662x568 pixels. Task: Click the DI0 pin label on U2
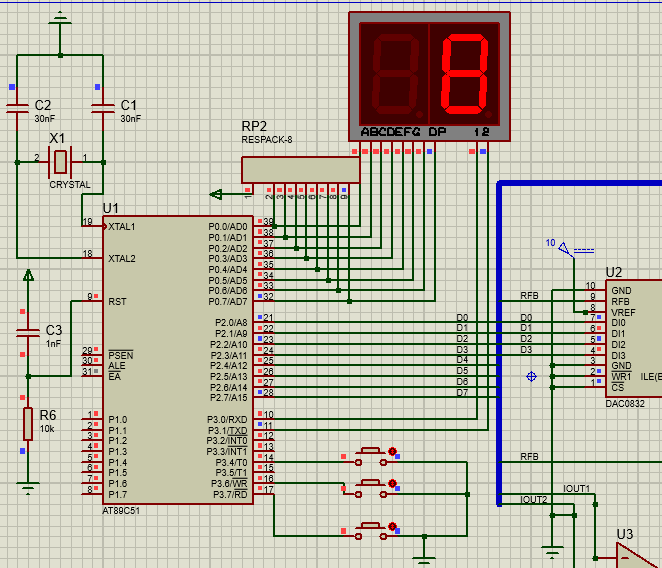coord(618,323)
